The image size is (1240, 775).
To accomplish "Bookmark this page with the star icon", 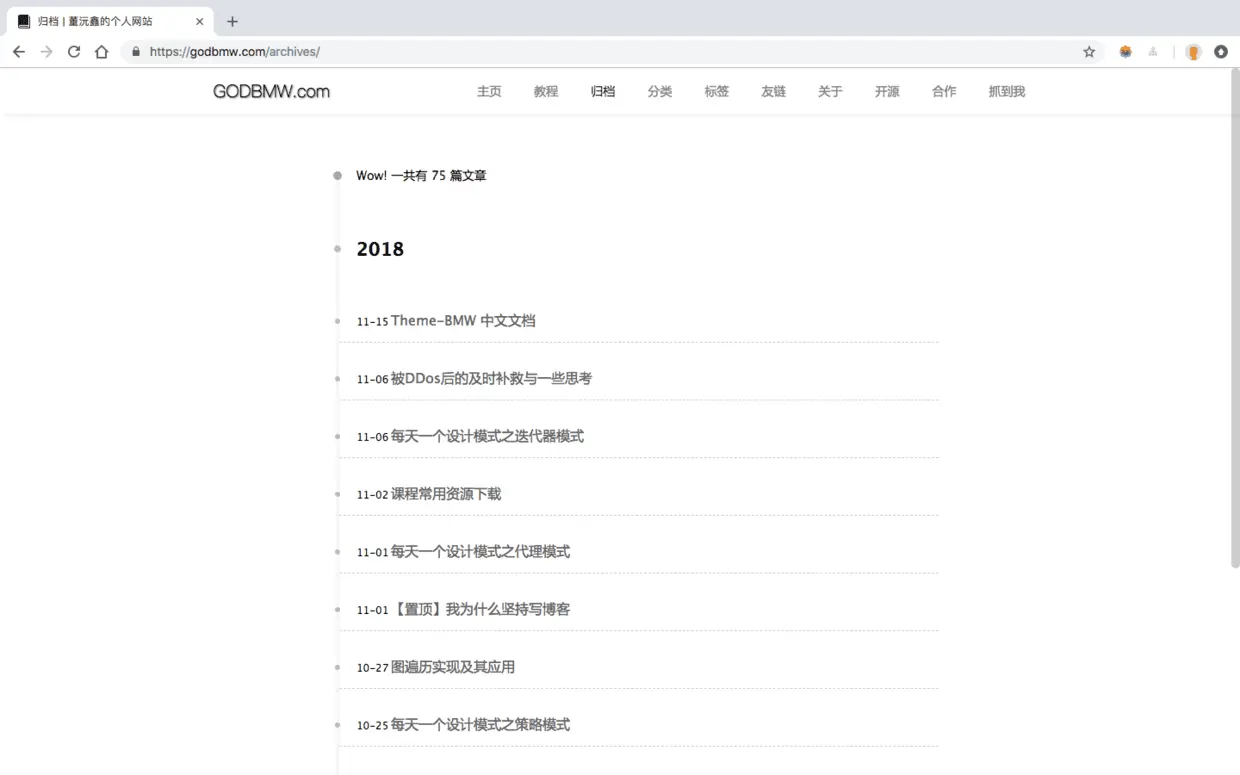I will point(1089,52).
